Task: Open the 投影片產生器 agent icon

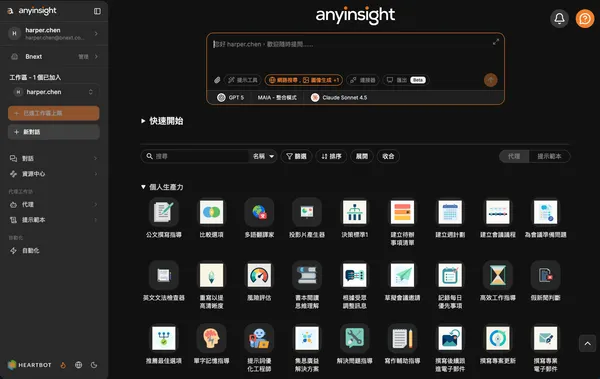Action: 307,212
